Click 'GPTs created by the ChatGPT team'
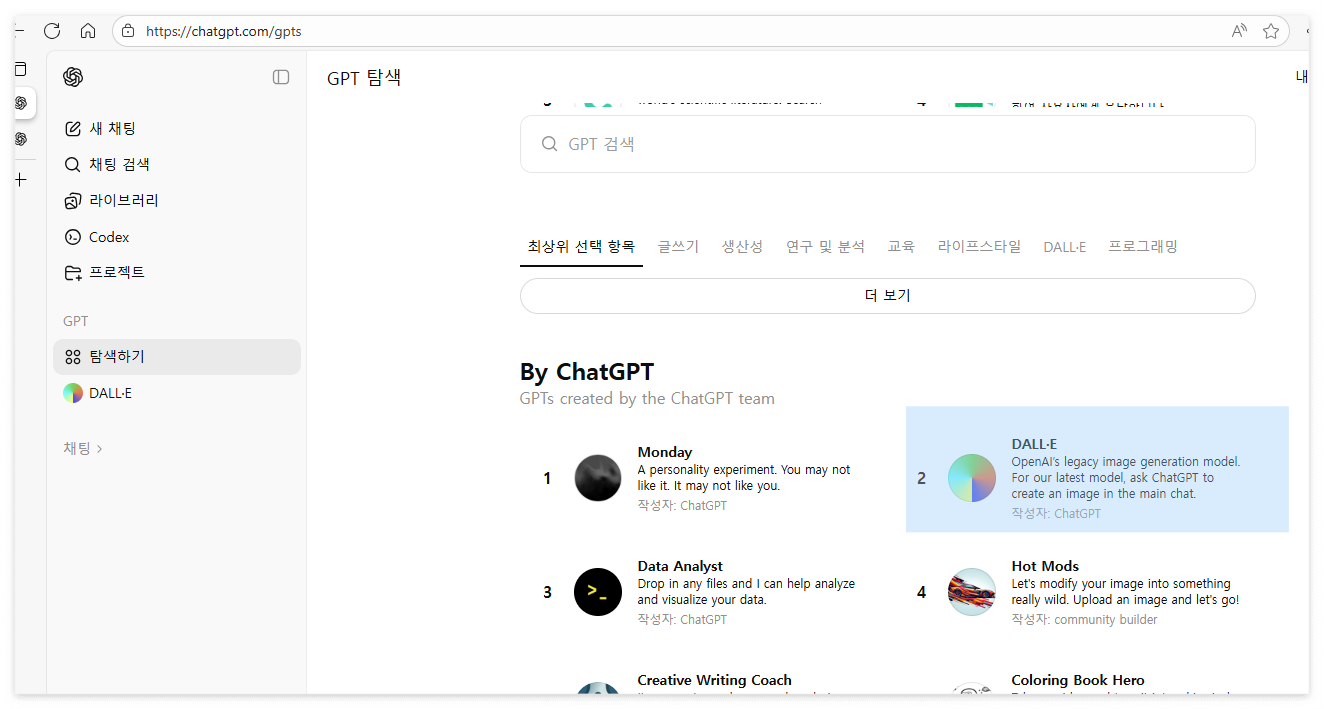The width and height of the screenshot is (1324, 709). [x=647, y=398]
